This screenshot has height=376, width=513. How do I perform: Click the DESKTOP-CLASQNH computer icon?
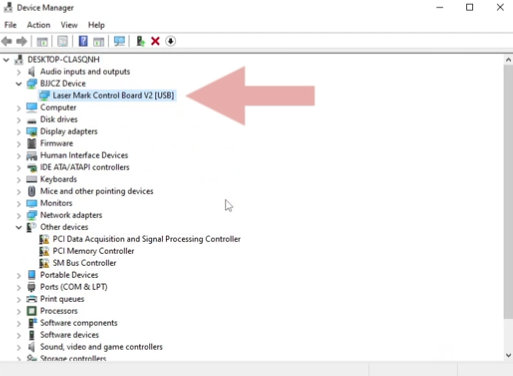pos(19,60)
